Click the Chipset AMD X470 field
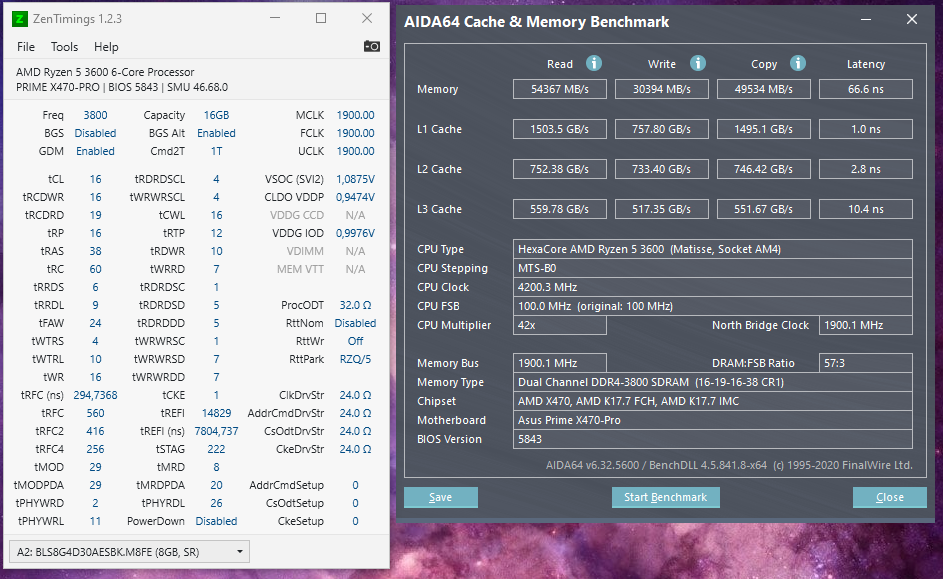This screenshot has width=943, height=579. 713,401
